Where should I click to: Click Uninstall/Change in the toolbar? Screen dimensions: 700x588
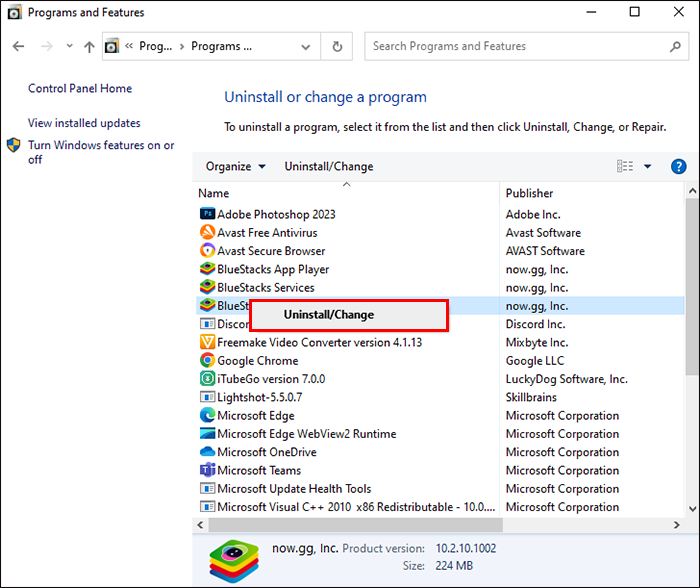(x=329, y=167)
